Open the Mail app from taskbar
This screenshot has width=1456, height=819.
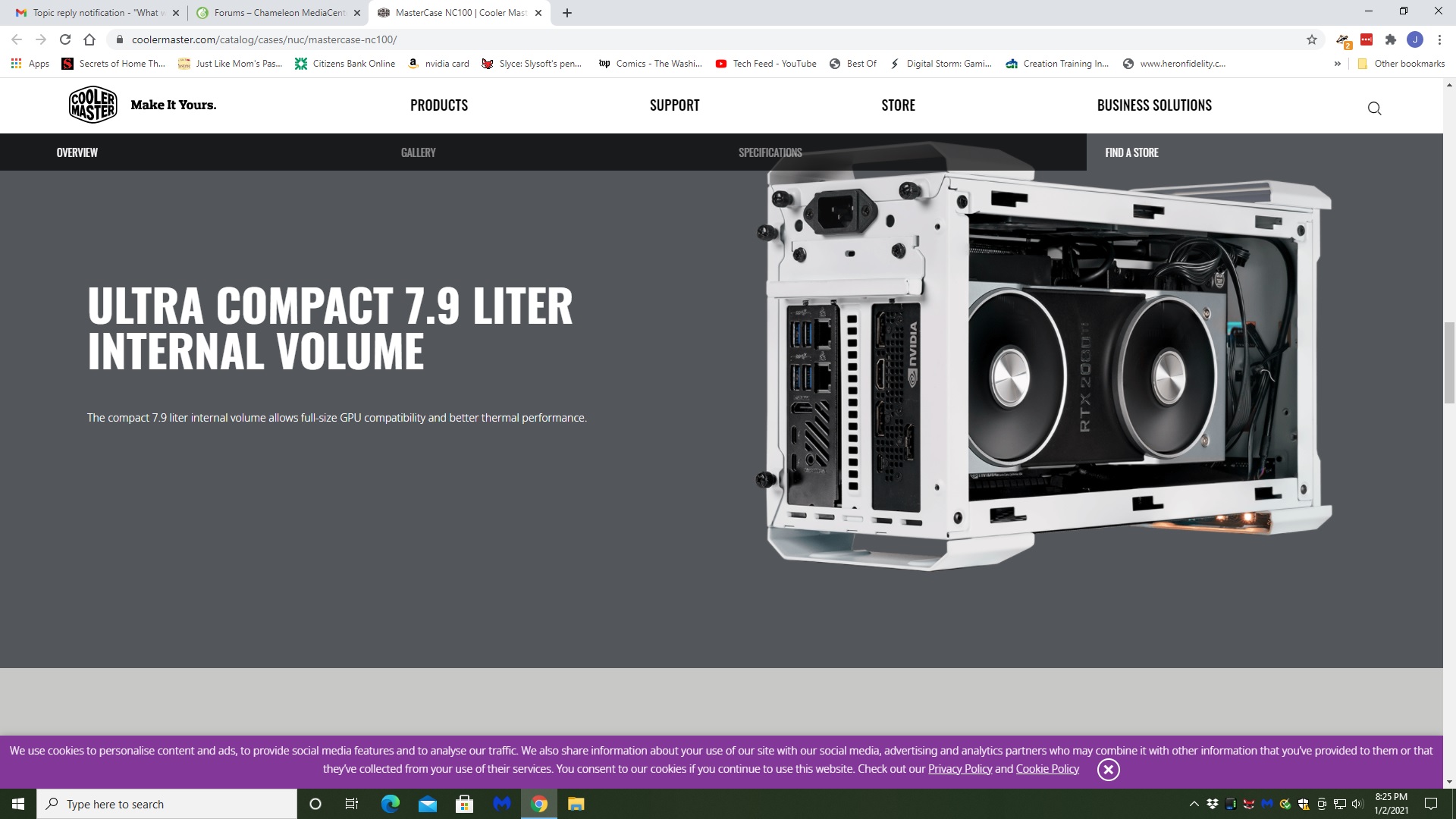tap(428, 804)
